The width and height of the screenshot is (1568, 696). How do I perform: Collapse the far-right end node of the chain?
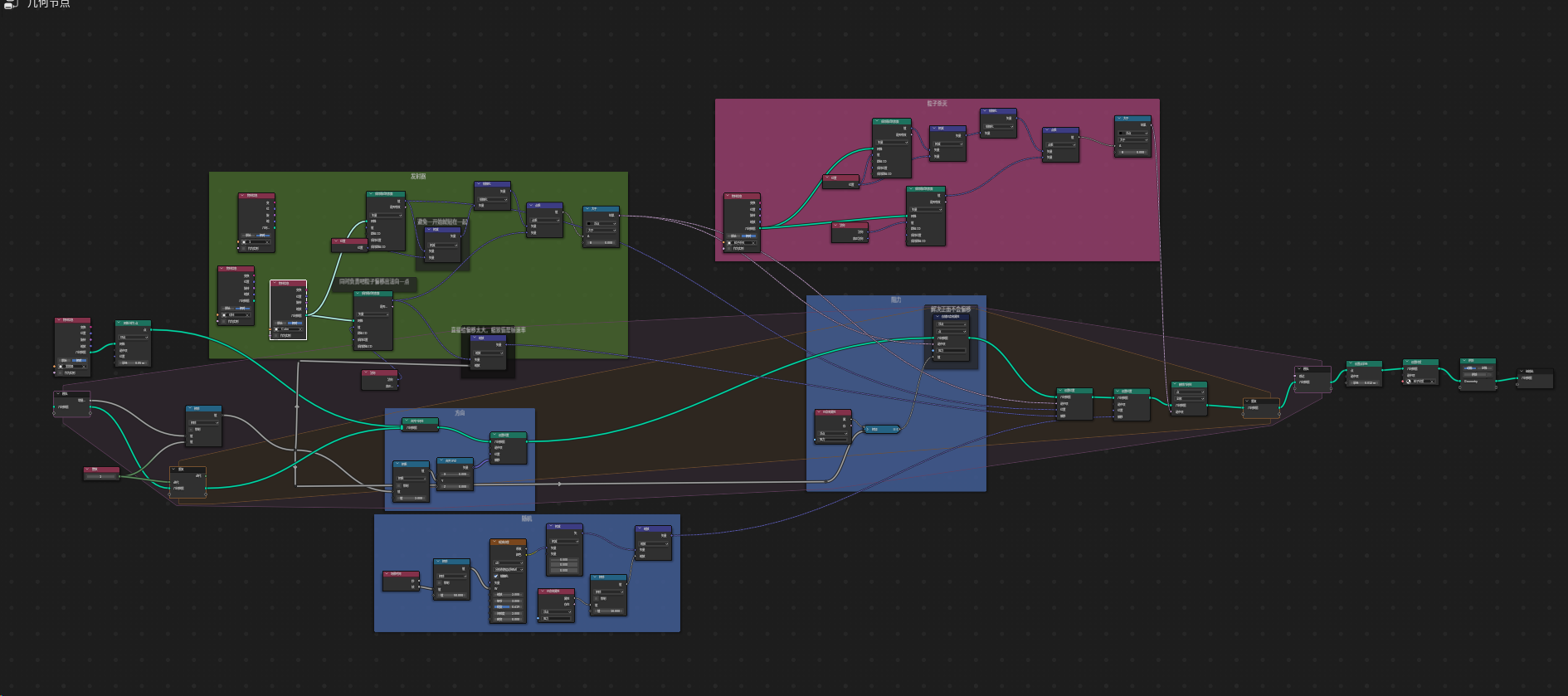(x=1522, y=372)
